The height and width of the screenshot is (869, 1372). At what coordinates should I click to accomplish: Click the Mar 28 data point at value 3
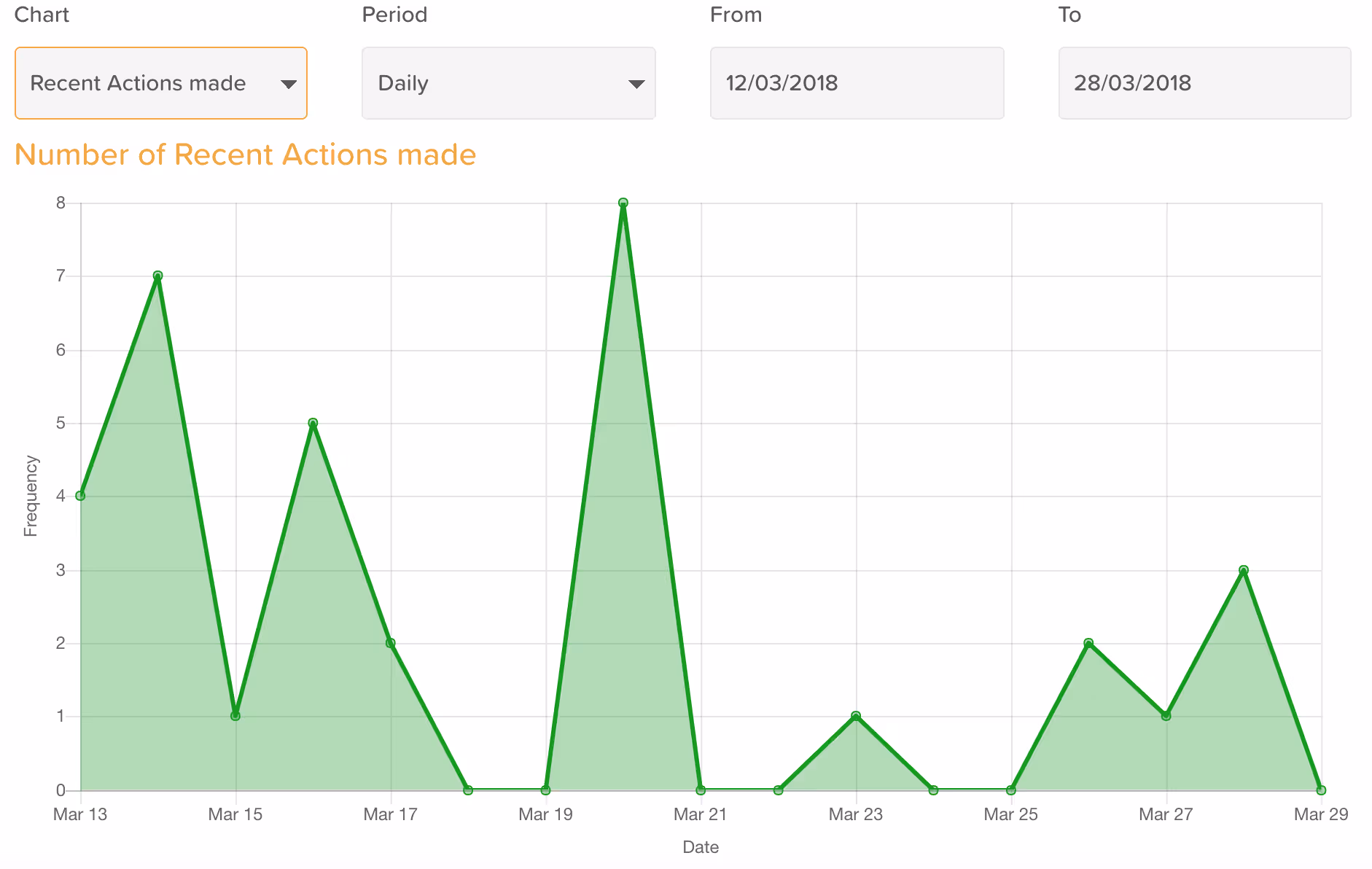(1244, 570)
